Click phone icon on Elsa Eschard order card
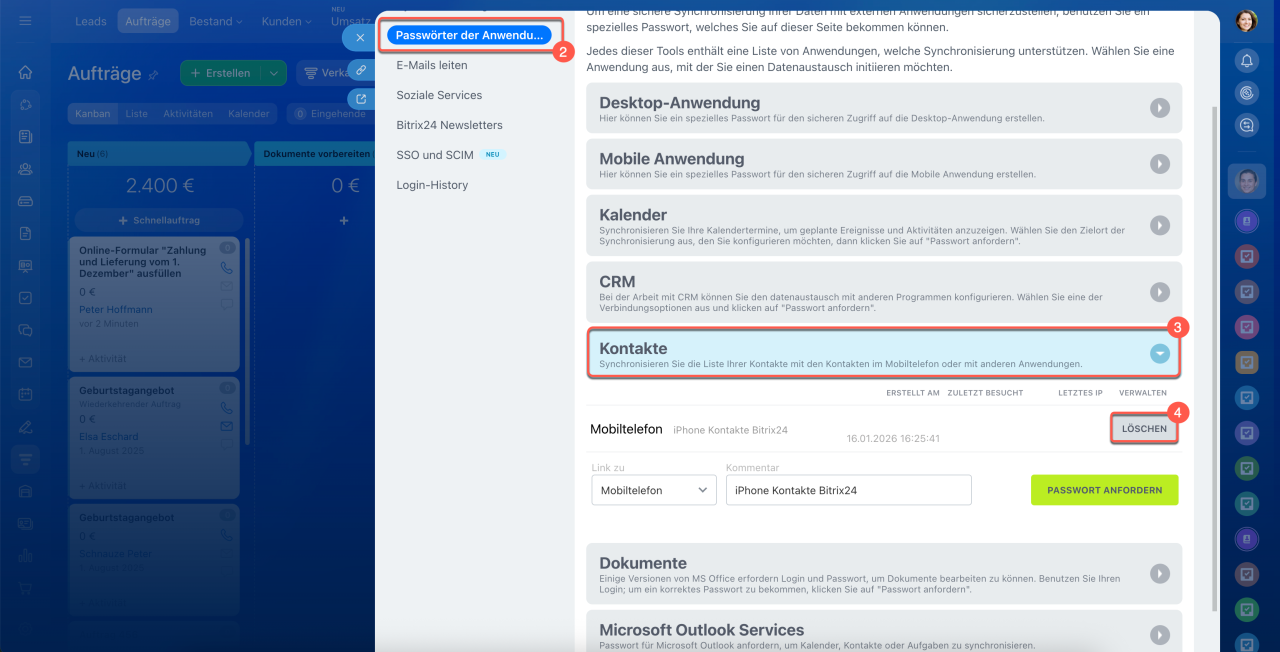The width and height of the screenshot is (1280, 652). pos(226,408)
